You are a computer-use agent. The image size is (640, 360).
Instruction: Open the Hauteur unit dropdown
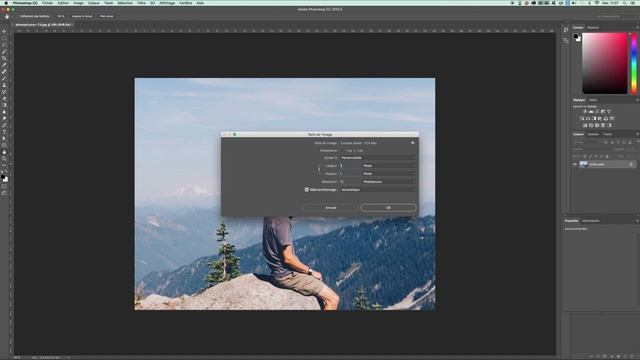tap(389, 173)
